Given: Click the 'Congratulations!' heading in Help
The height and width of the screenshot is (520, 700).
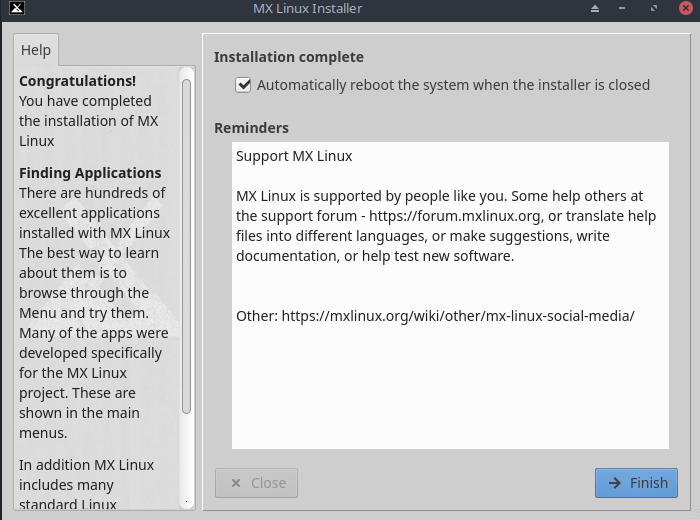Looking at the screenshot, I should pyautogui.click(x=78, y=81).
